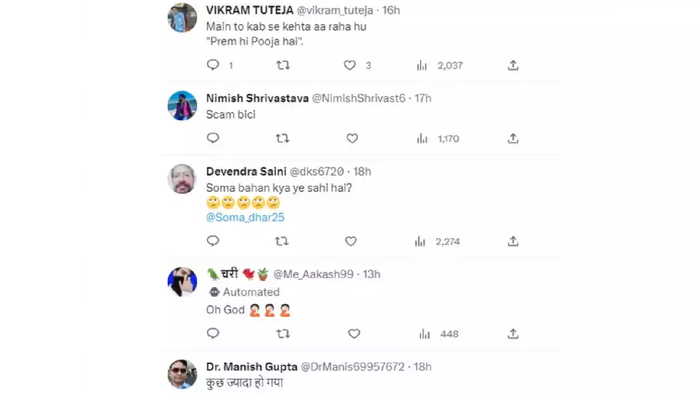Reply to Devendra Saini's tweet
The height and width of the screenshot is (394, 699).
[213, 241]
